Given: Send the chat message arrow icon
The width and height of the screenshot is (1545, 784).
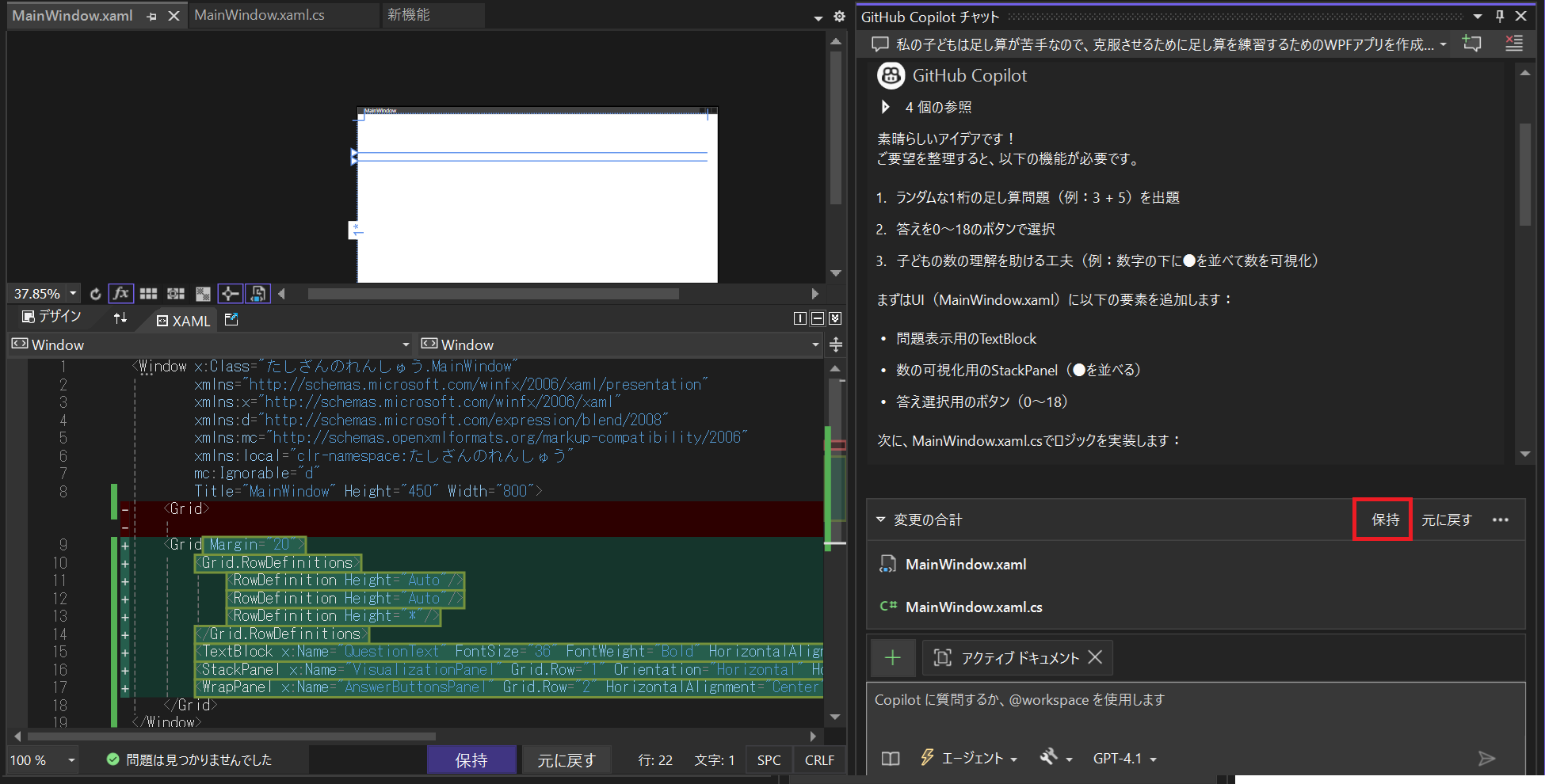Looking at the screenshot, I should [x=1486, y=759].
